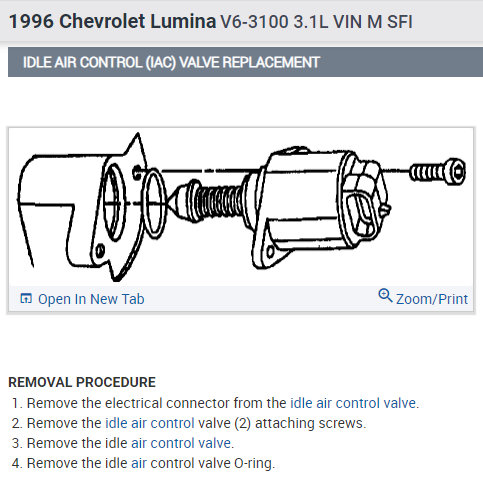
Task: Open 'air control valve' link in step 3
Action: coord(181,443)
